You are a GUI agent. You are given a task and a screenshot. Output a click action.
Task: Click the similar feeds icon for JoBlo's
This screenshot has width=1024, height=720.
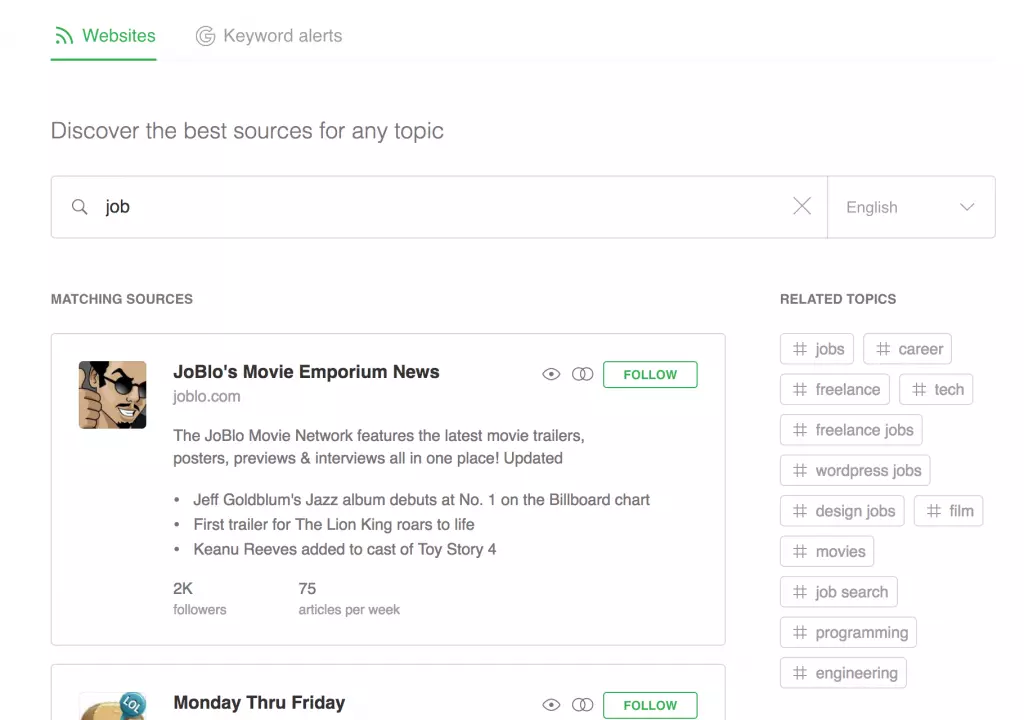pyautogui.click(x=583, y=374)
